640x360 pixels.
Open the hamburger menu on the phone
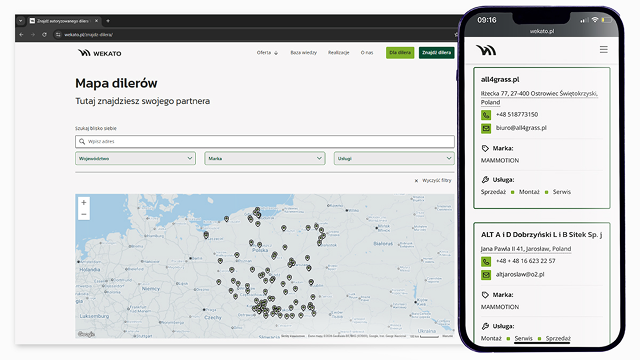click(604, 50)
